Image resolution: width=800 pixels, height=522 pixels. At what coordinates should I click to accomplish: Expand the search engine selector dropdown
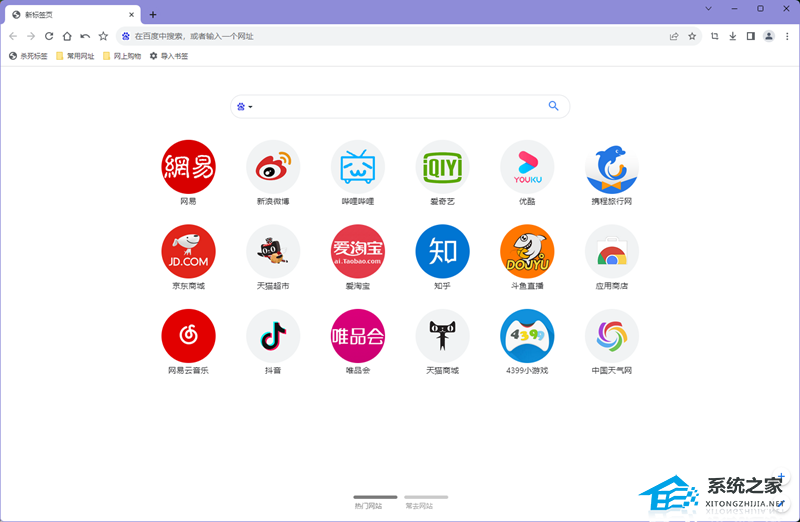(245, 106)
